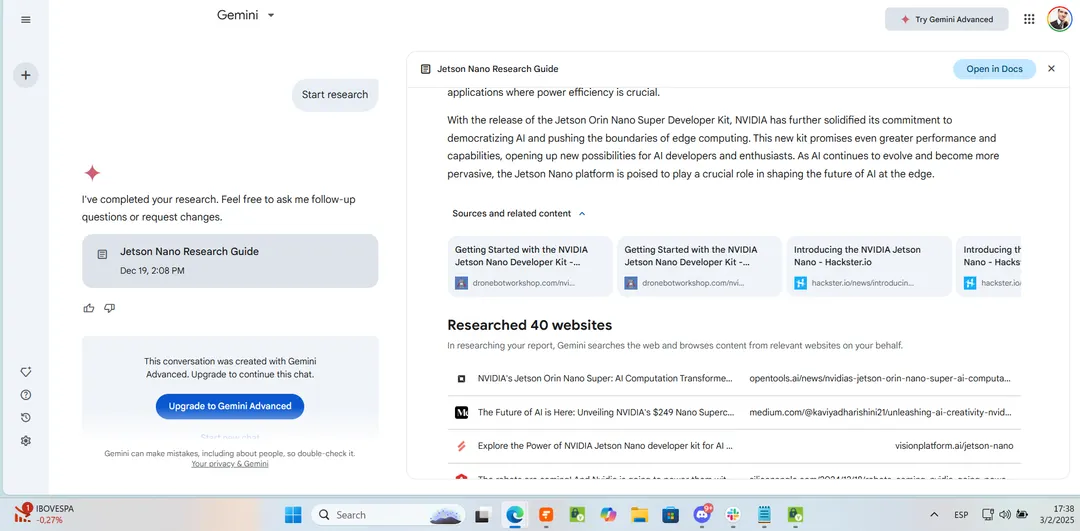Viewport: 1080px width, 531px height.
Task: Open the Activity history icon in sidebar
Action: pos(25,417)
